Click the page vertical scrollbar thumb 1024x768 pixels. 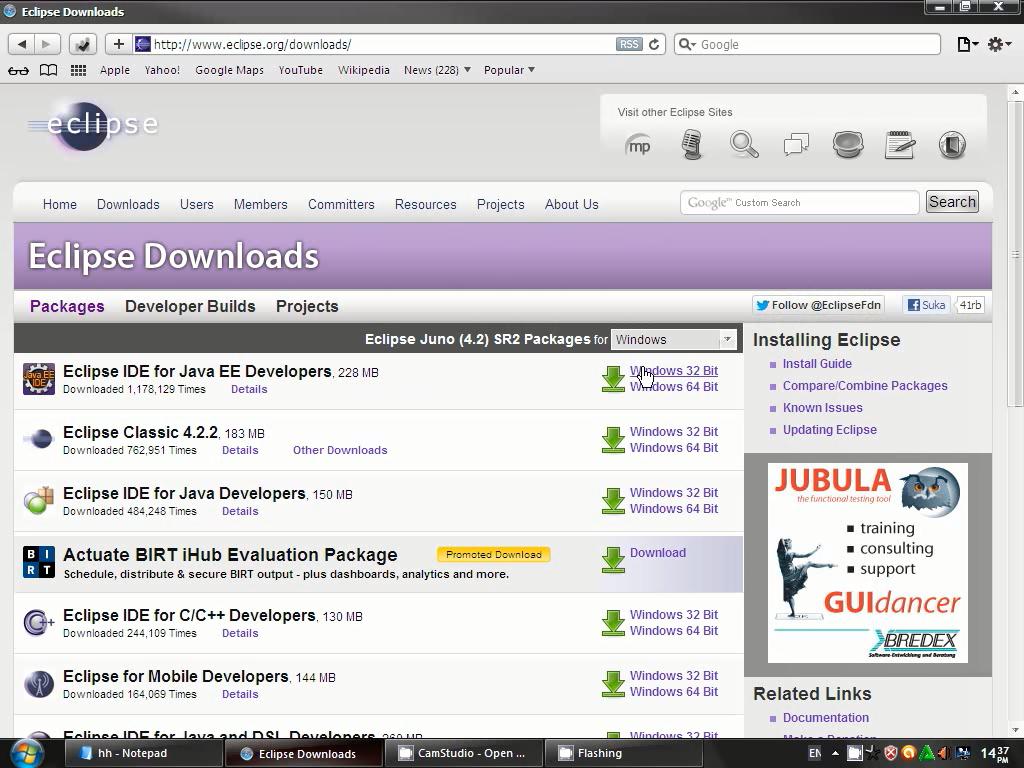click(x=1015, y=254)
